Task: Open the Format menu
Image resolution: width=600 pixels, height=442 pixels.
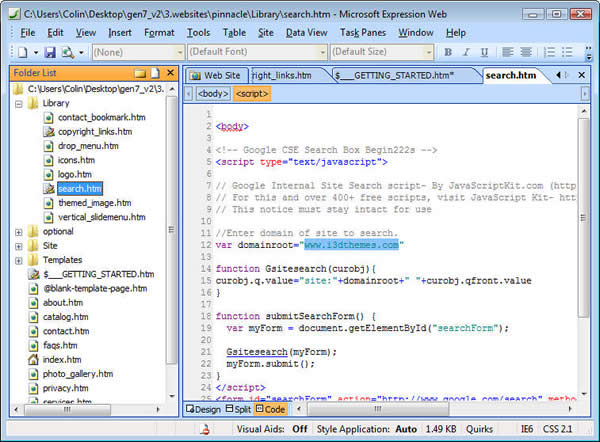Action: [159, 33]
